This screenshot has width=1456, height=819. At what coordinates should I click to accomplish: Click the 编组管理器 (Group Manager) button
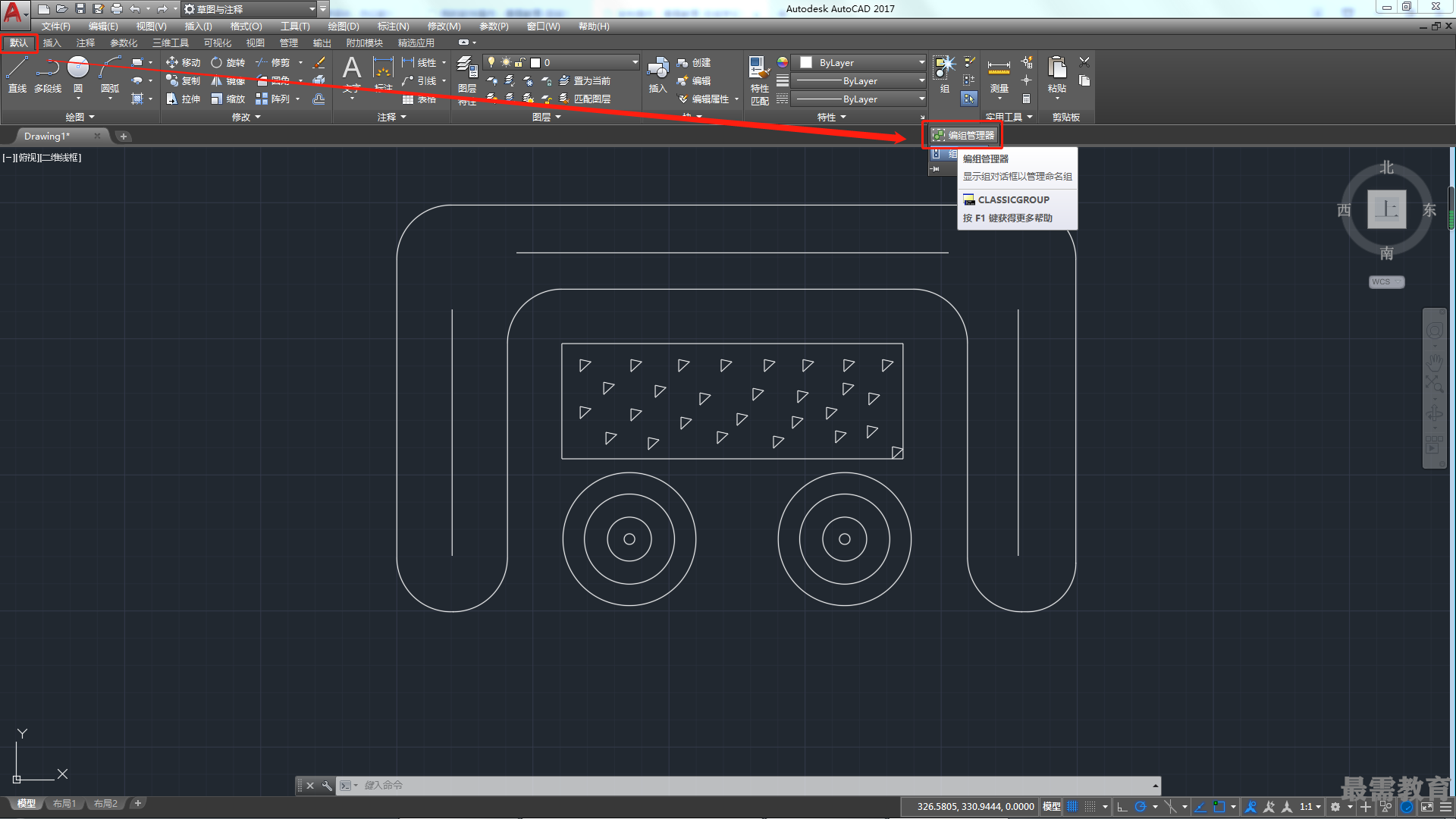tap(963, 135)
